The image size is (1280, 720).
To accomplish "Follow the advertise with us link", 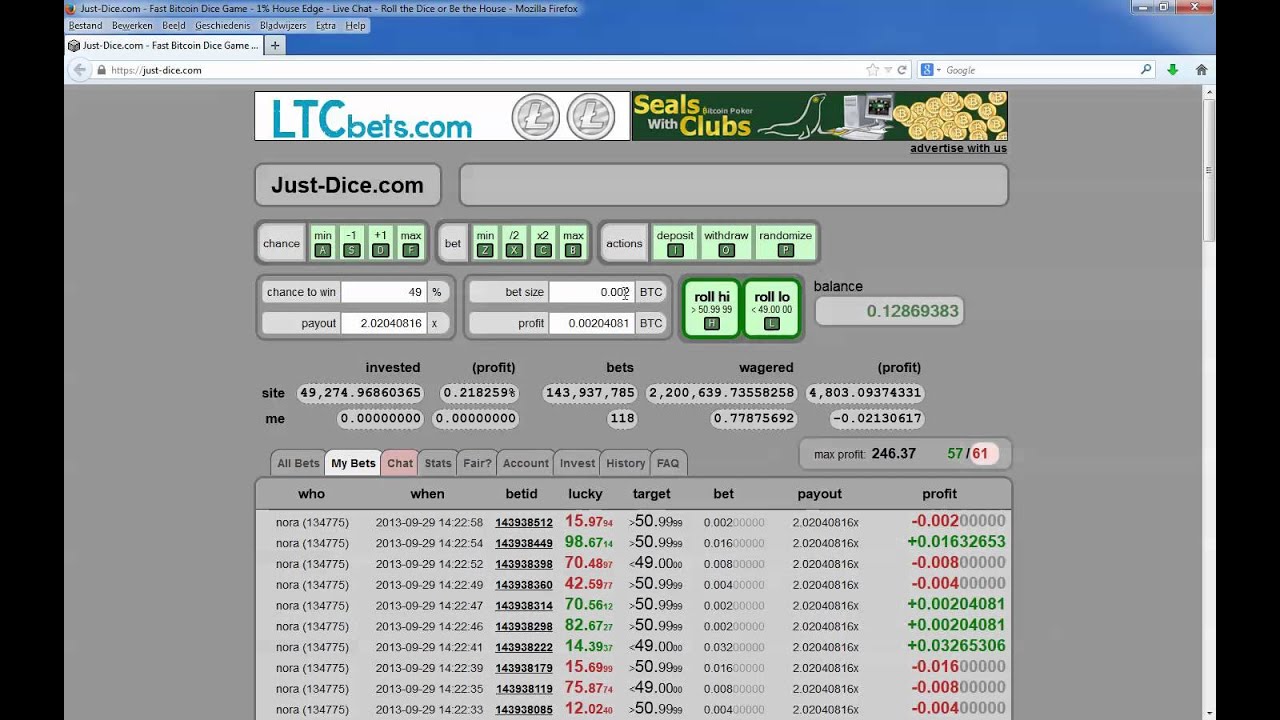I will coord(958,148).
